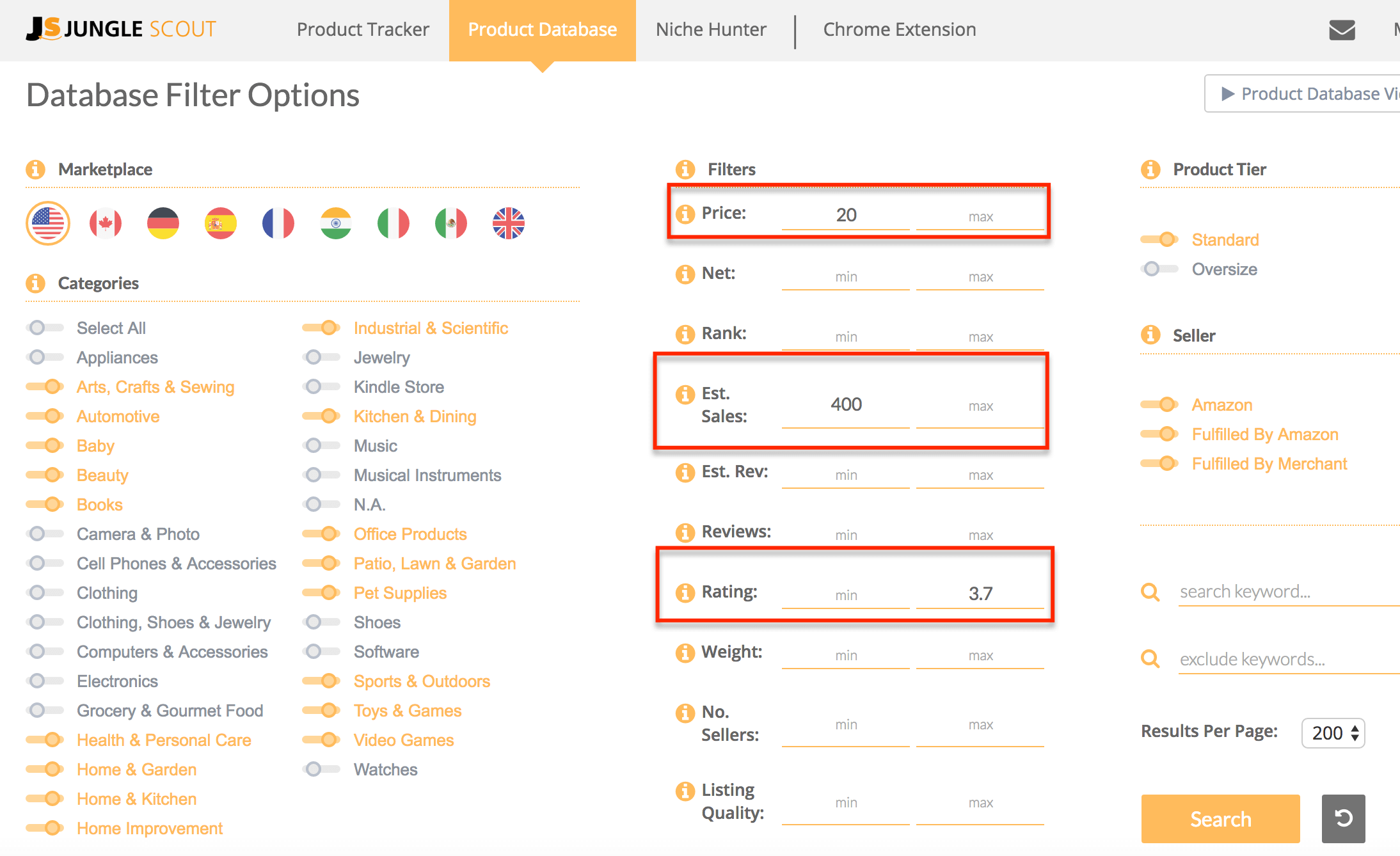Click the Jungle Scout logo

(121, 29)
